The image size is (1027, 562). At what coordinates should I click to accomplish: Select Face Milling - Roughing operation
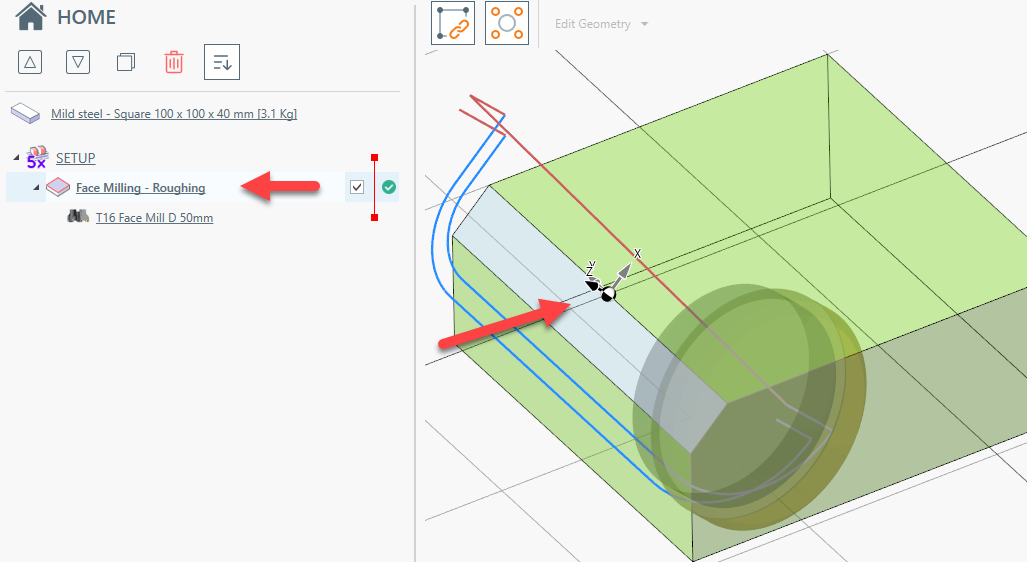coord(140,188)
